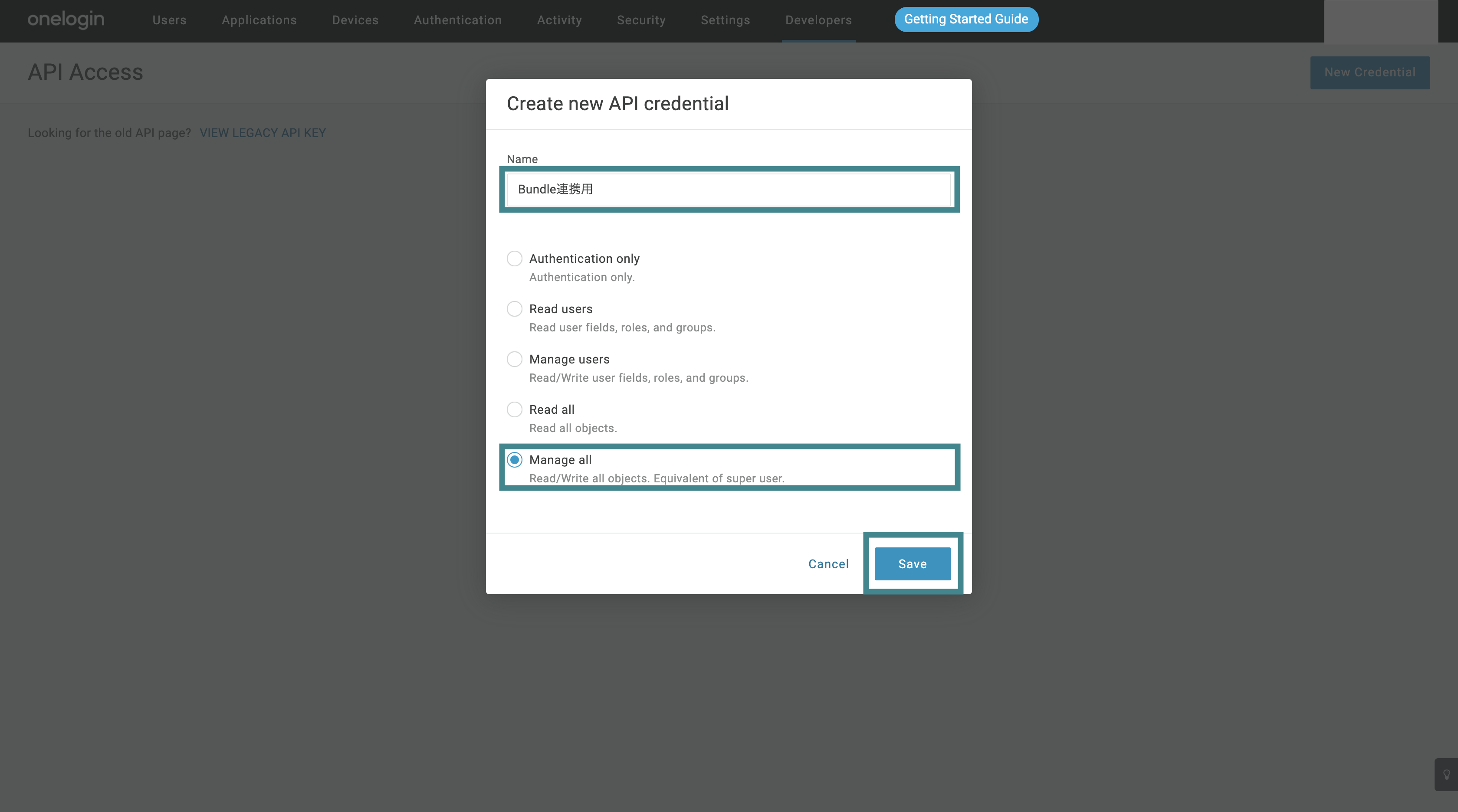Cancel the credential dialog
Image resolution: width=1458 pixels, height=812 pixels.
[x=828, y=564]
